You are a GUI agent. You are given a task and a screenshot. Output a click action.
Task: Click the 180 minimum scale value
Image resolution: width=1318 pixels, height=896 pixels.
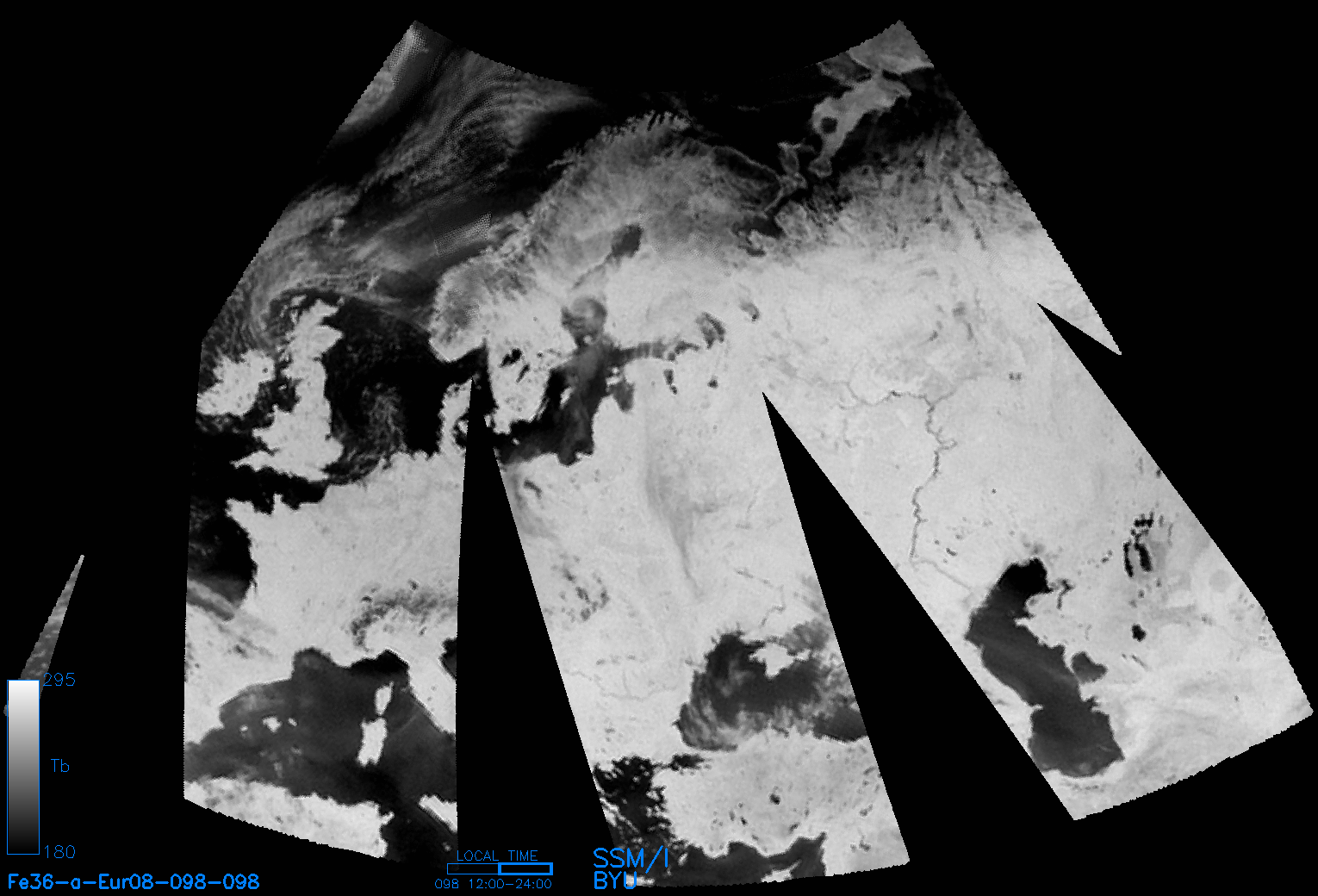59,851
